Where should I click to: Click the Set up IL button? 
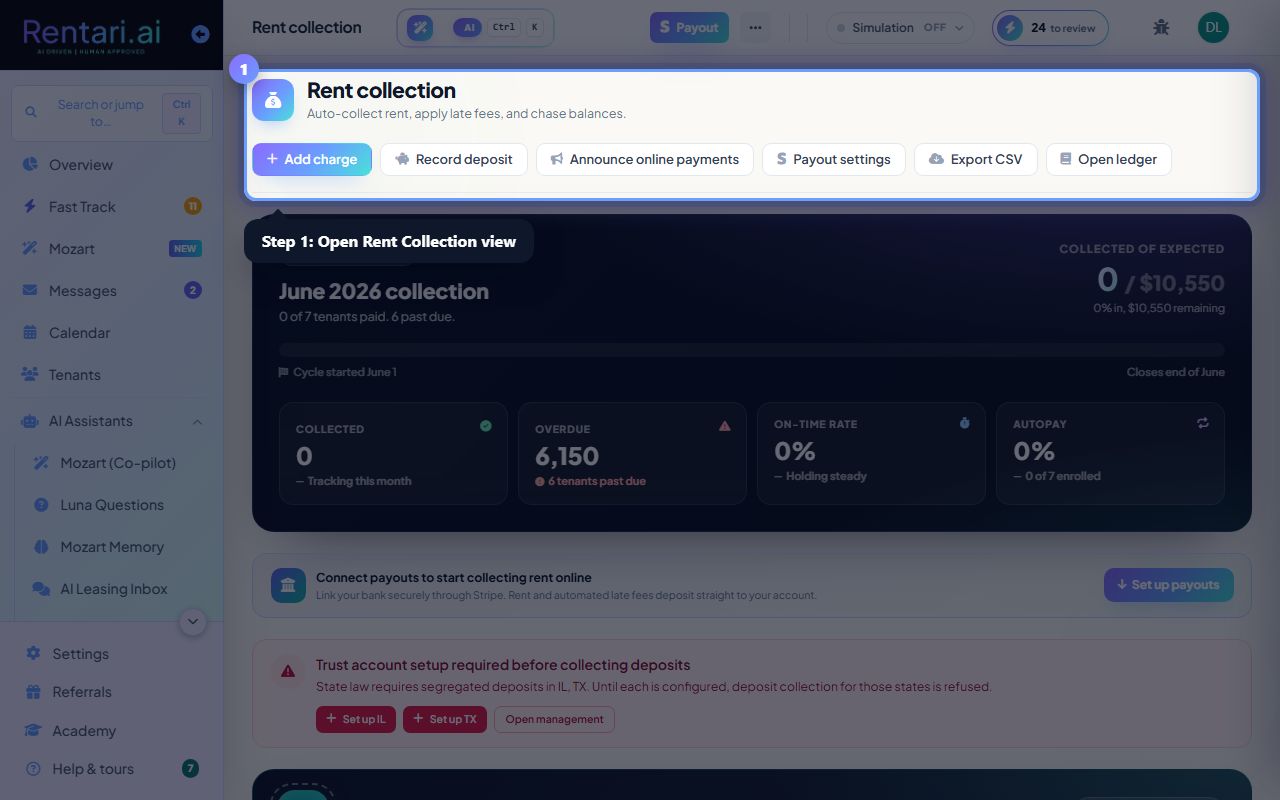tap(356, 719)
